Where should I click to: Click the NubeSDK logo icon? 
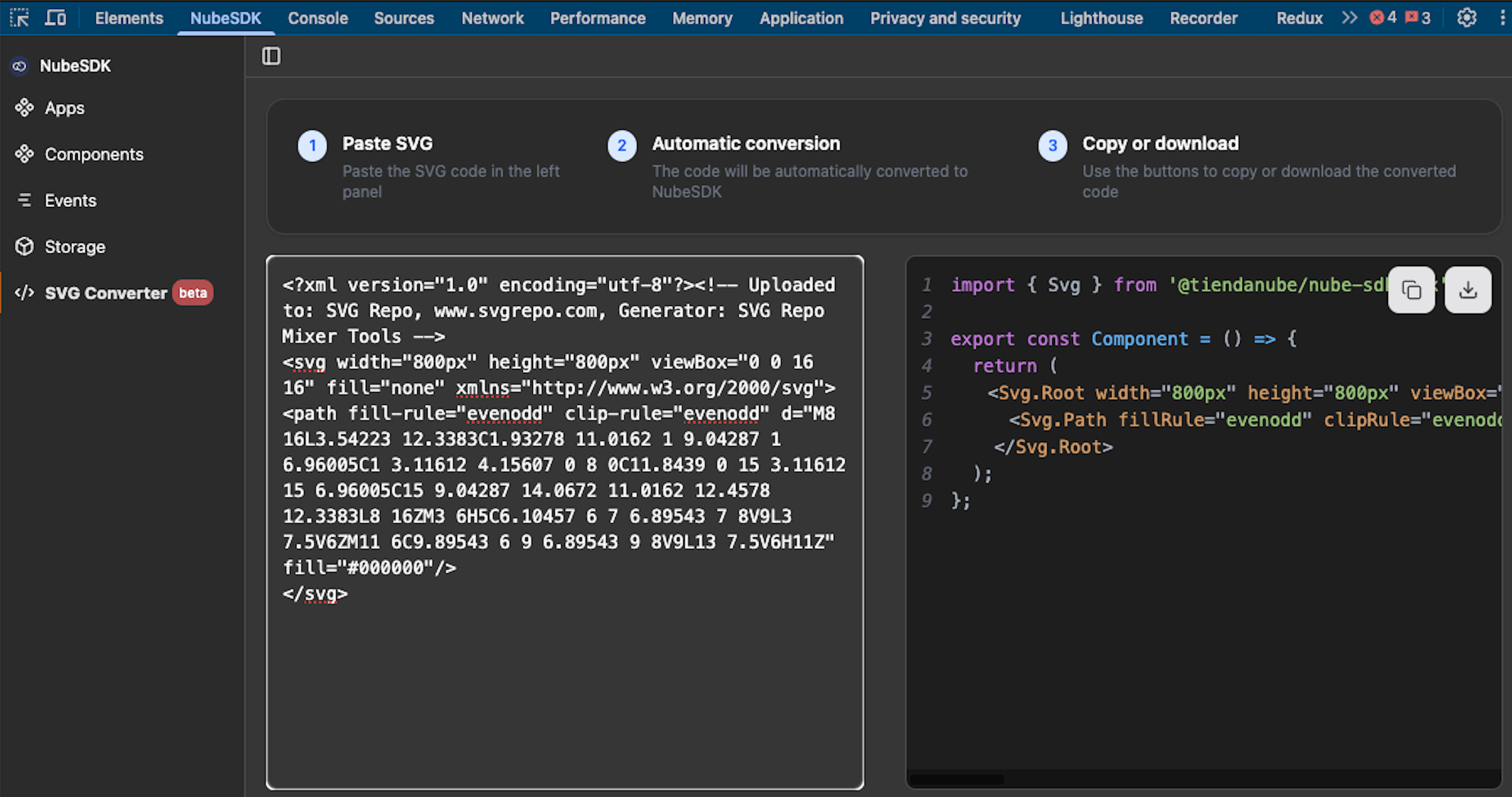(x=19, y=66)
